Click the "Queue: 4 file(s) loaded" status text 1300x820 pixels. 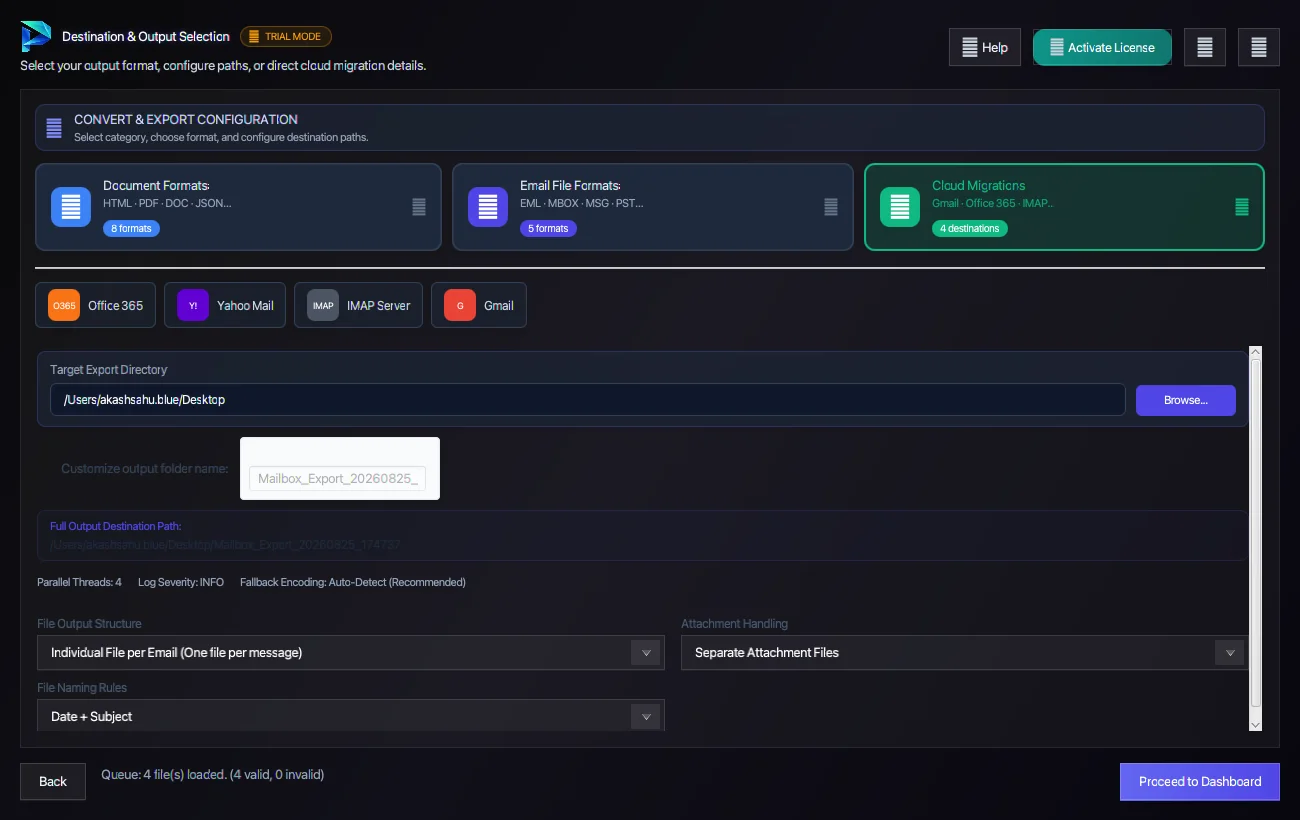[212, 774]
